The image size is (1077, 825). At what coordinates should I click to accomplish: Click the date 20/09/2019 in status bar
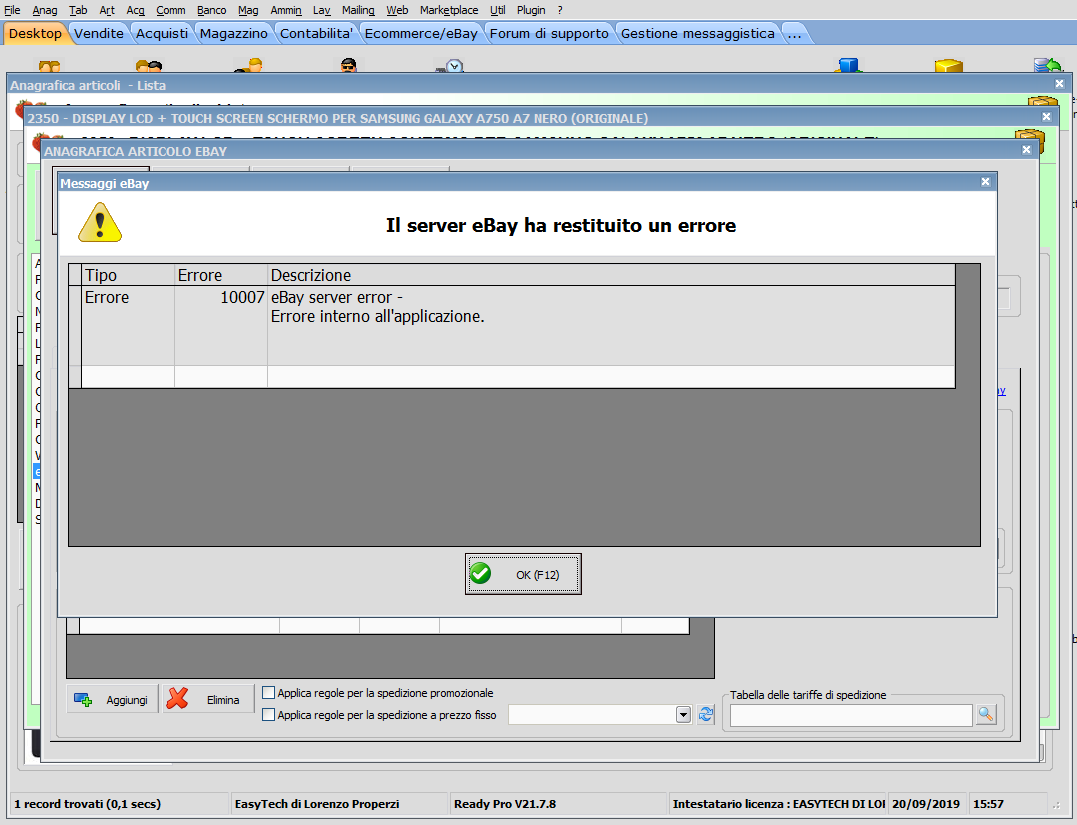click(x=925, y=804)
